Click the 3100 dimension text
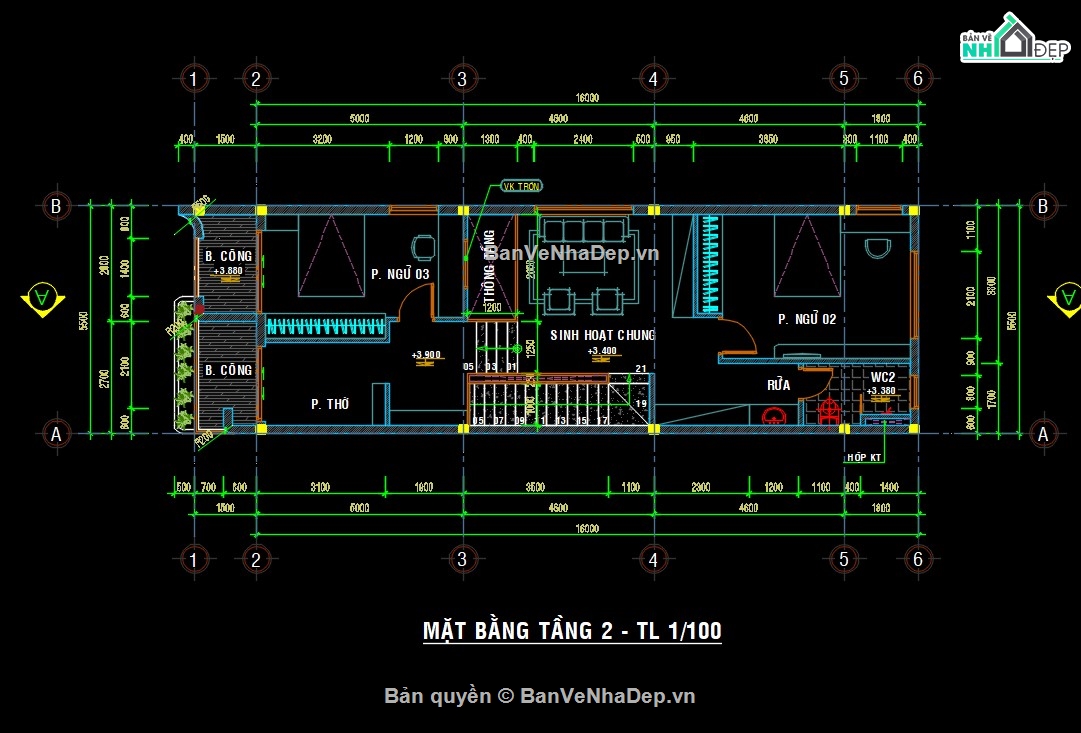1081x733 pixels. pyautogui.click(x=320, y=487)
